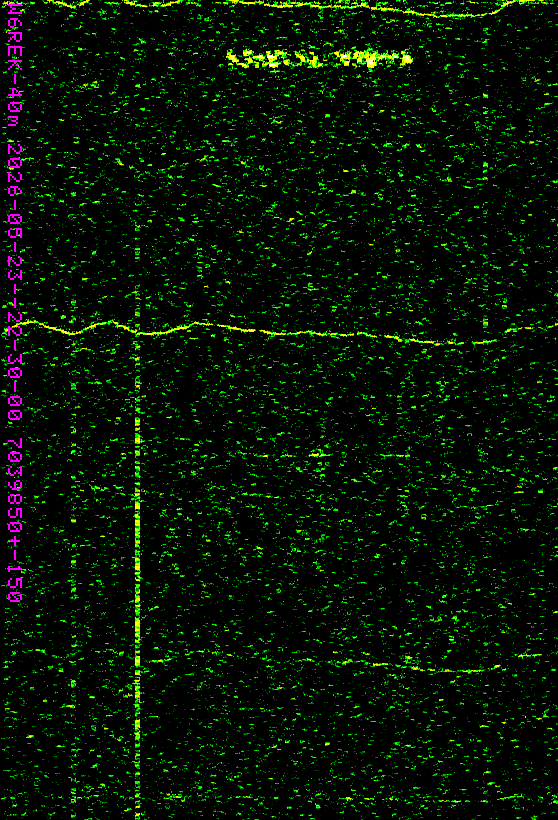Click the W6REK callsign in magenta label
The image size is (558, 820).
15,39
